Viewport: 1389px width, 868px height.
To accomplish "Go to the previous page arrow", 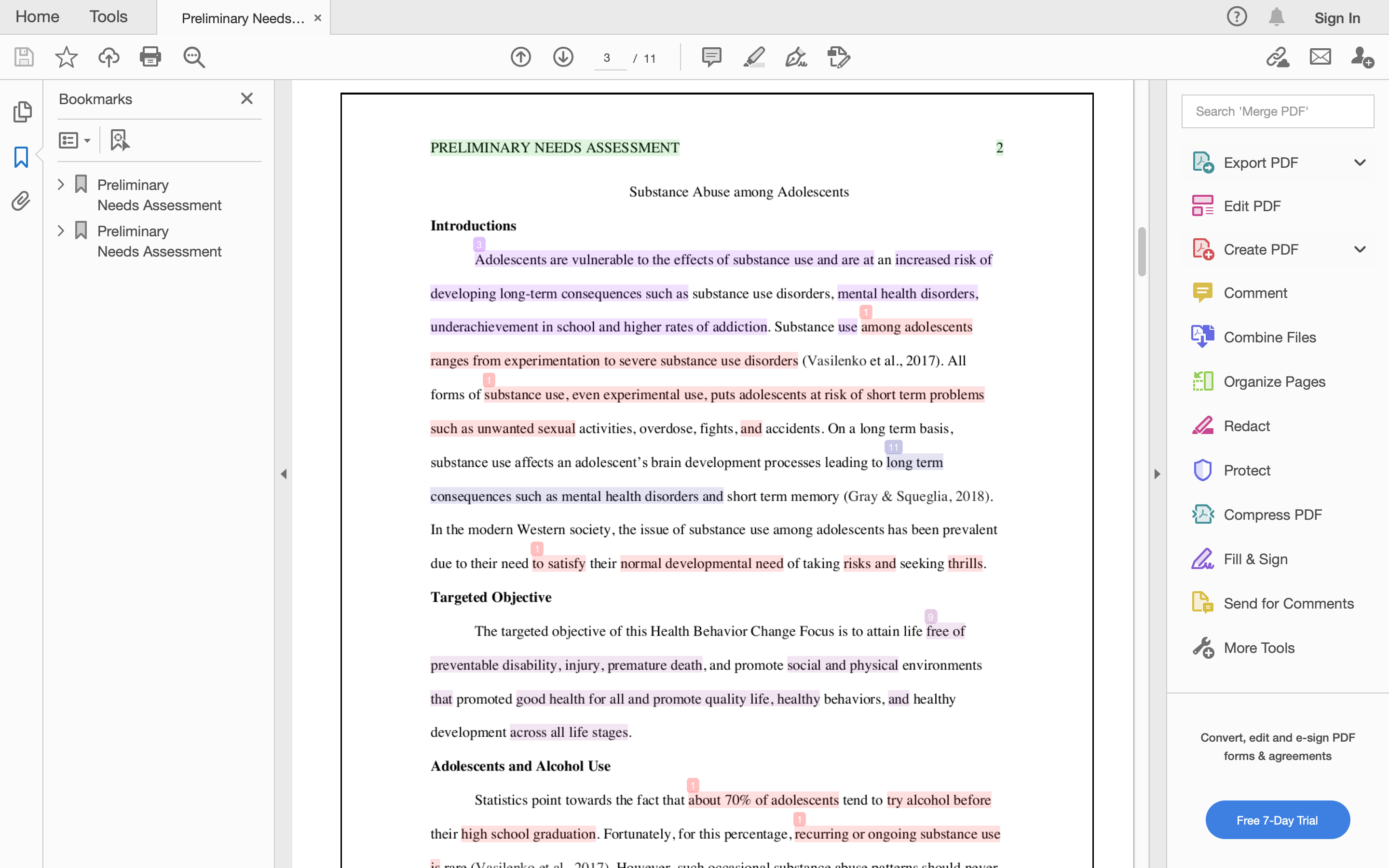I will click(x=520, y=57).
